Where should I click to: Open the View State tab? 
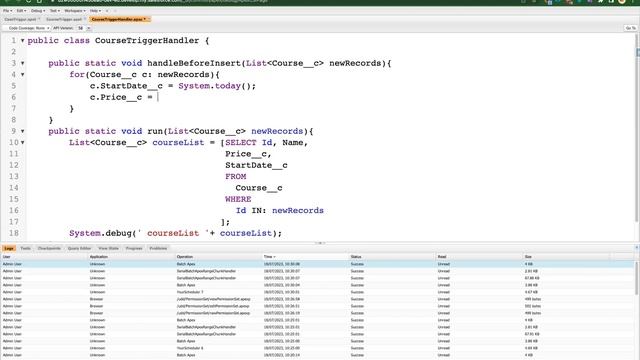[x=108, y=248]
